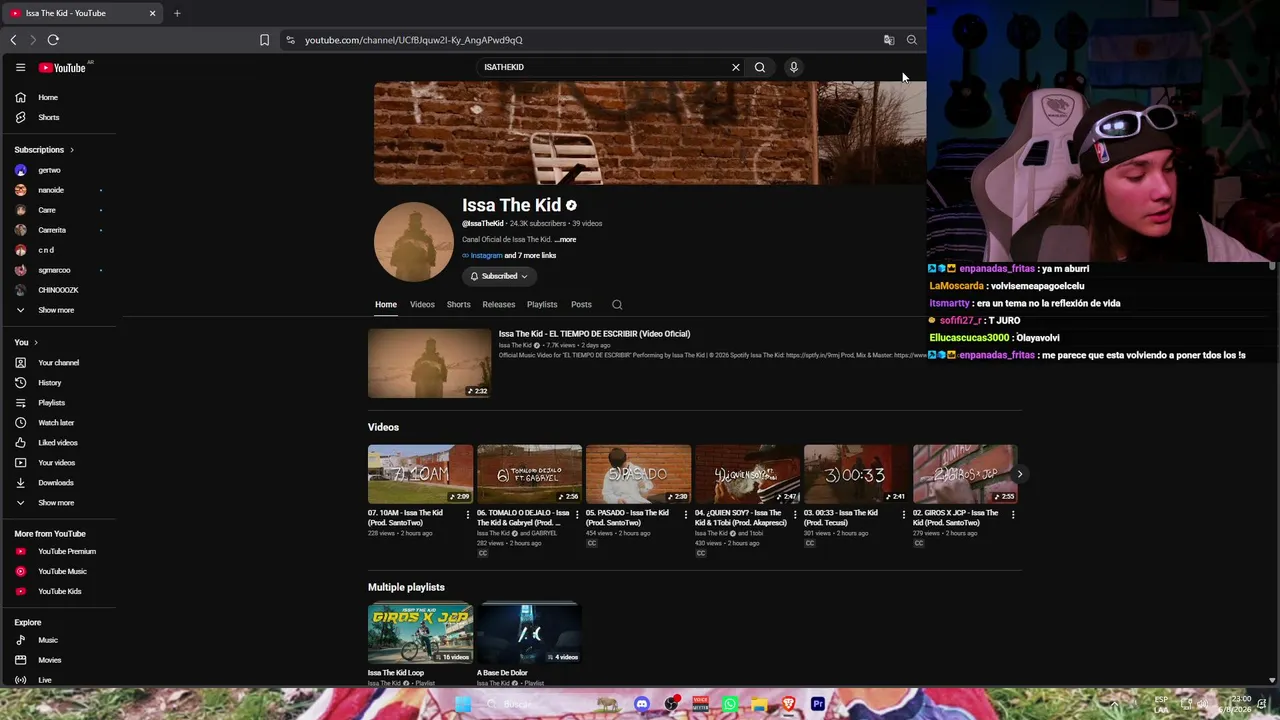Open the A Base De Dolor playlist thumbnail
Viewport: 1280px width, 720px height.
[x=529, y=633]
